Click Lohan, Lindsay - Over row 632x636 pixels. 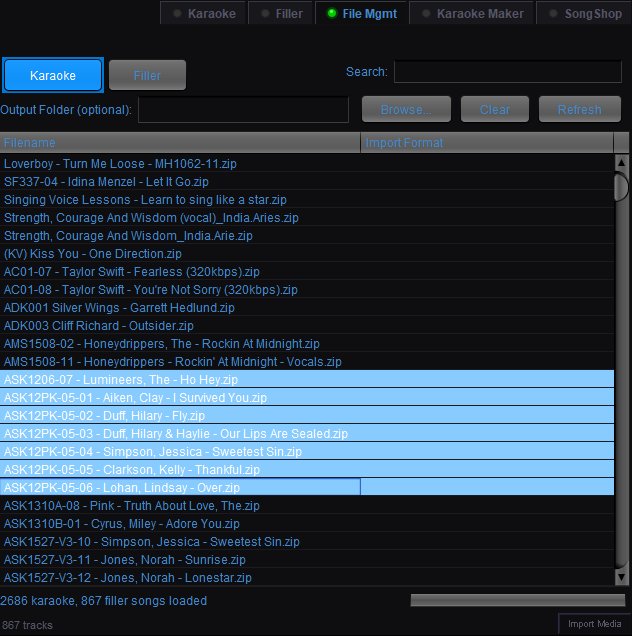click(x=307, y=487)
